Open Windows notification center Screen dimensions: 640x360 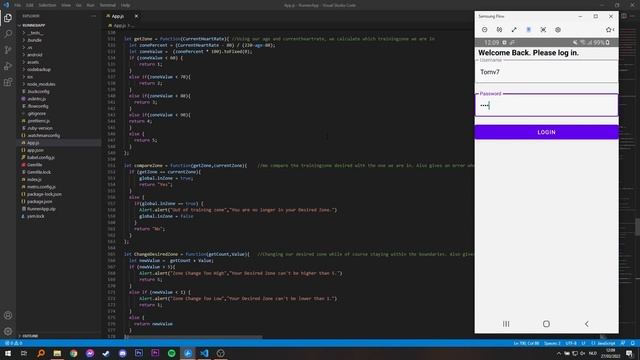click(x=630, y=353)
